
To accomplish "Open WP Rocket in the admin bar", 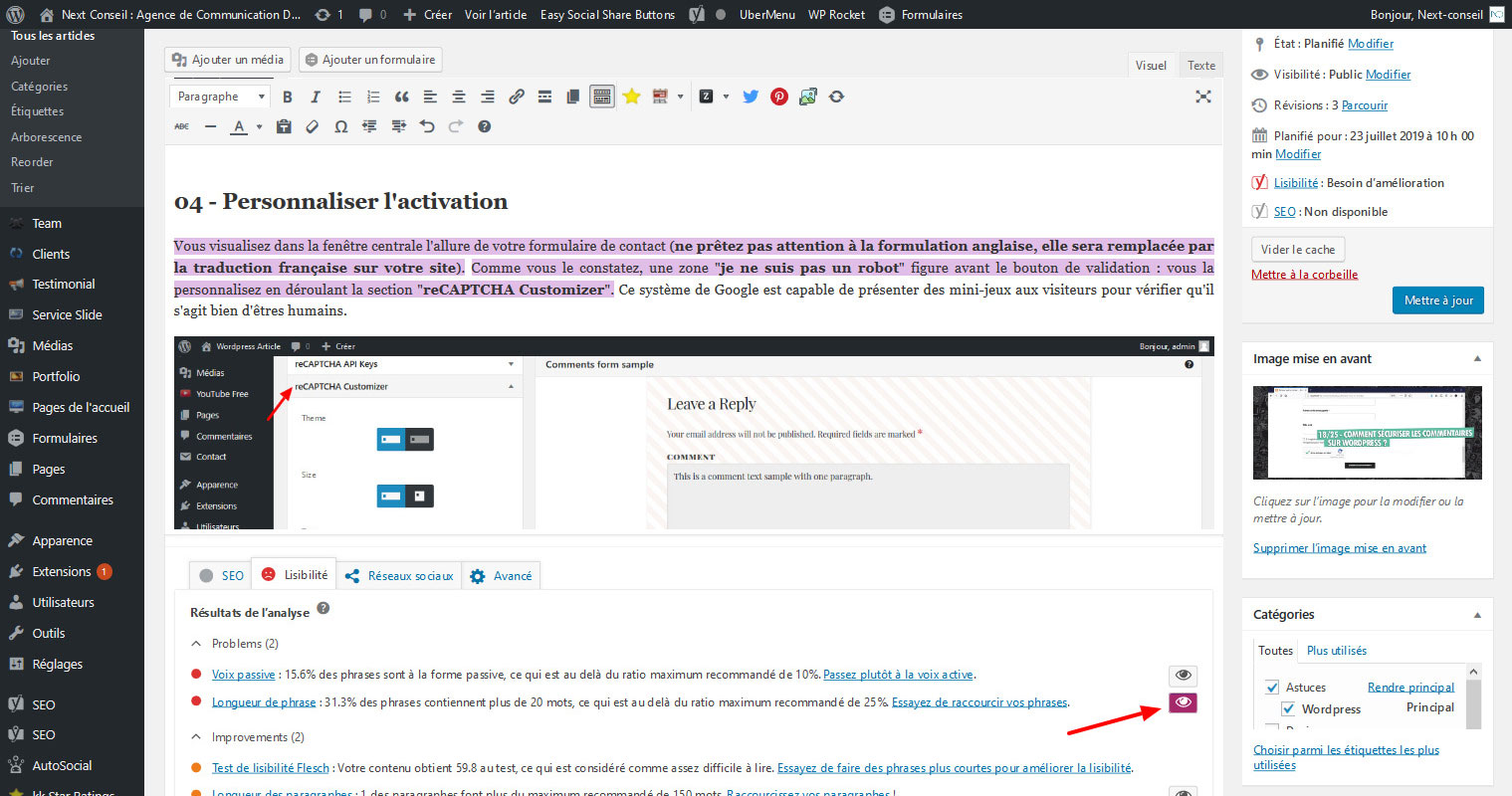I will click(x=836, y=15).
